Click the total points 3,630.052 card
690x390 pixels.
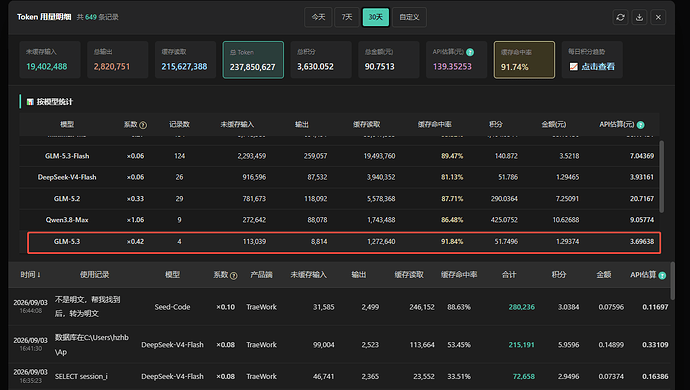(x=321, y=60)
